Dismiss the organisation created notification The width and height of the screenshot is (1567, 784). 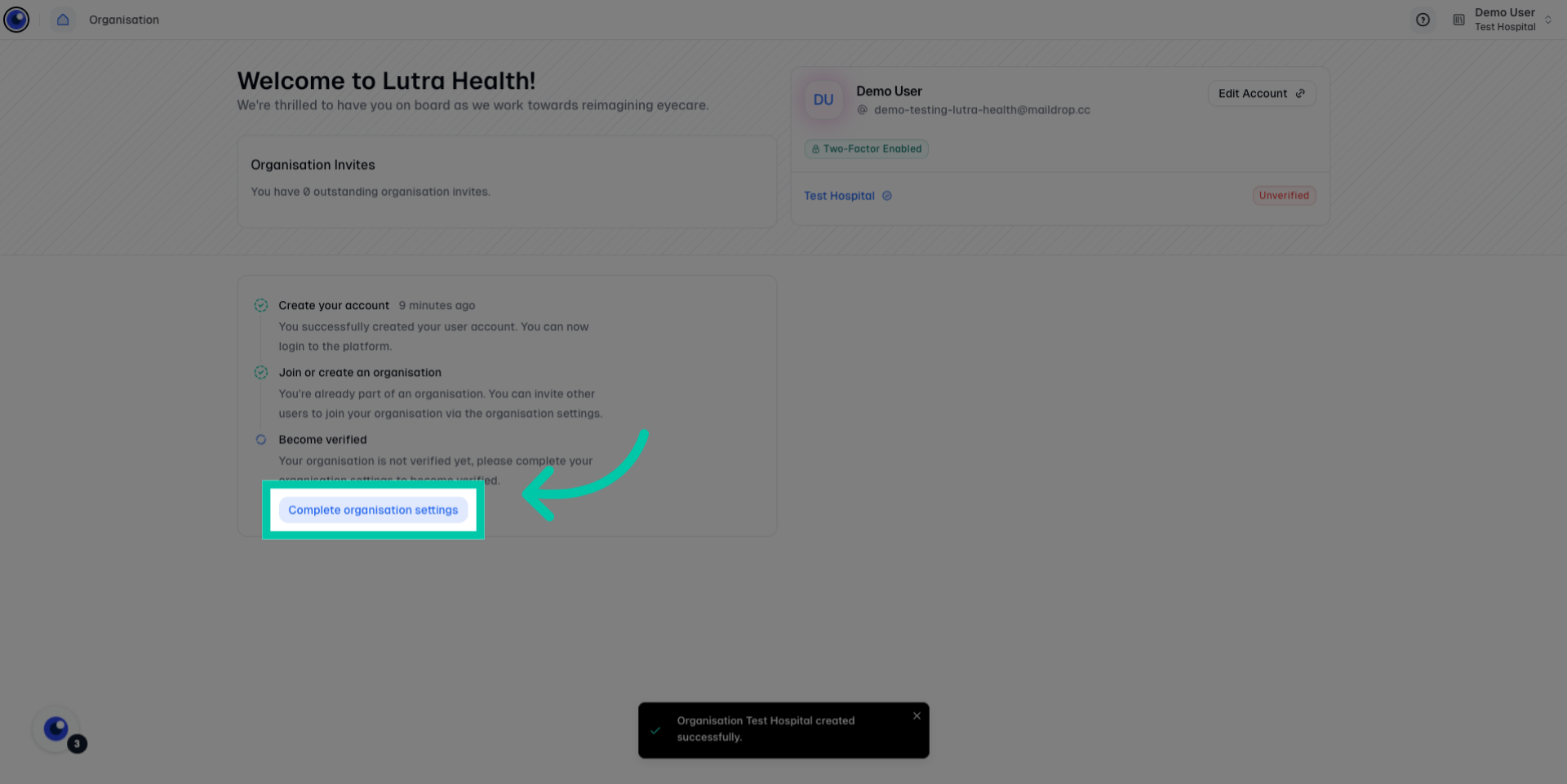tap(917, 715)
